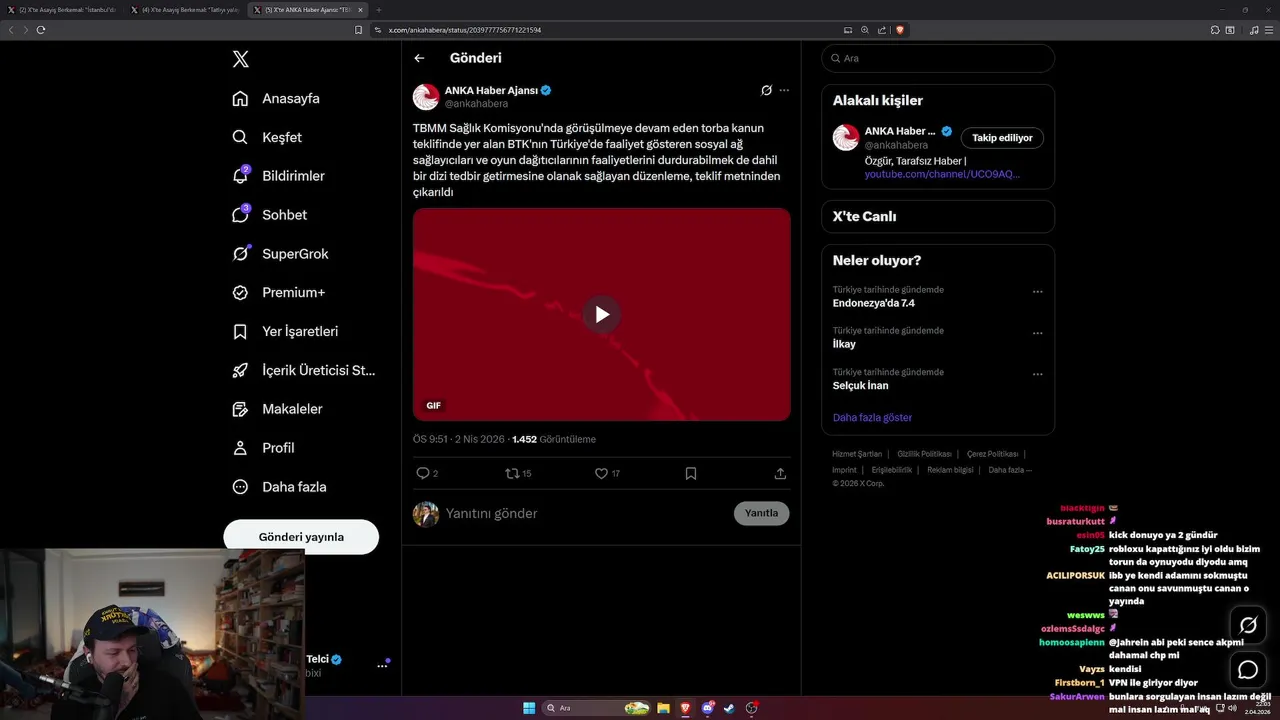Image resolution: width=1280 pixels, height=720 pixels.
Task: Open the Hizmet Şartları footer link
Action: [x=857, y=454]
